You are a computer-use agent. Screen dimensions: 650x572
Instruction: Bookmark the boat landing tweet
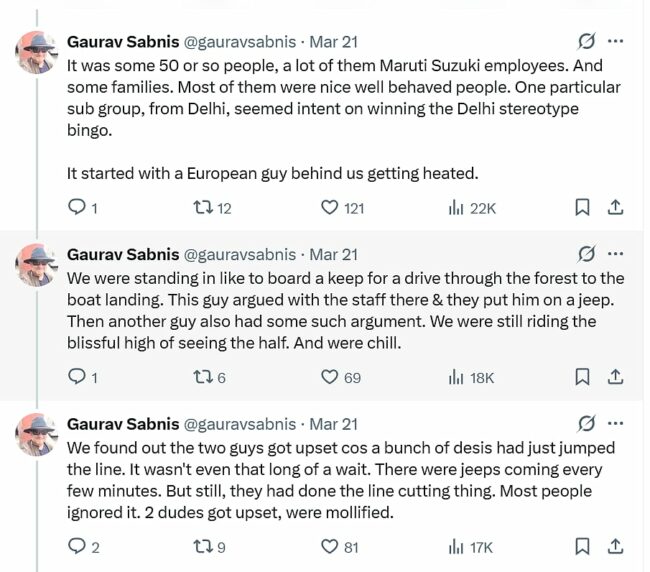point(582,377)
